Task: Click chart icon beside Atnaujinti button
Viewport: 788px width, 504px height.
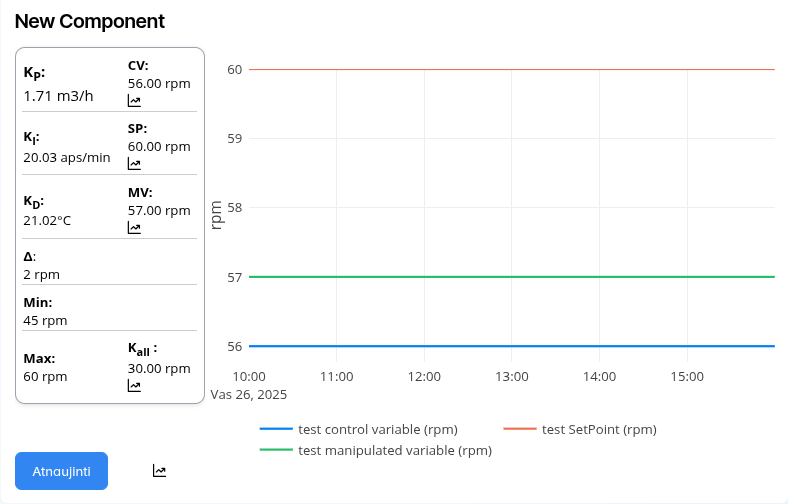Action: coord(160,471)
